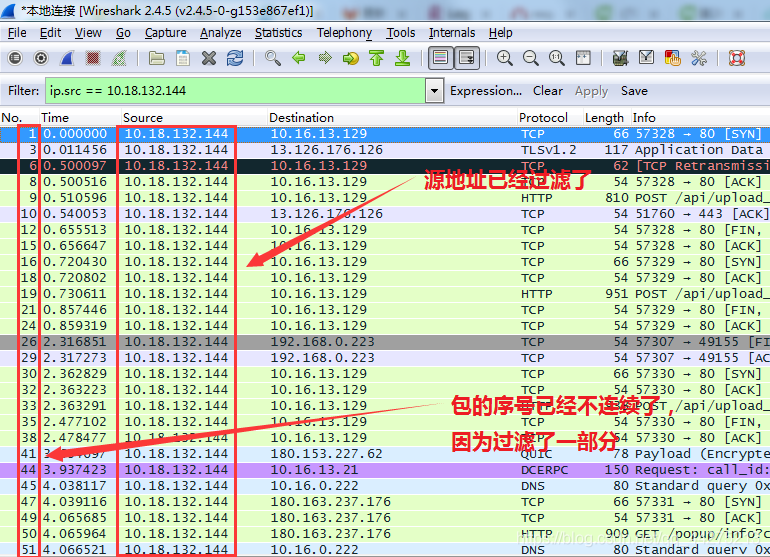Image resolution: width=770 pixels, height=557 pixels.
Task: Open preferences with tools icon
Action: coord(698,58)
